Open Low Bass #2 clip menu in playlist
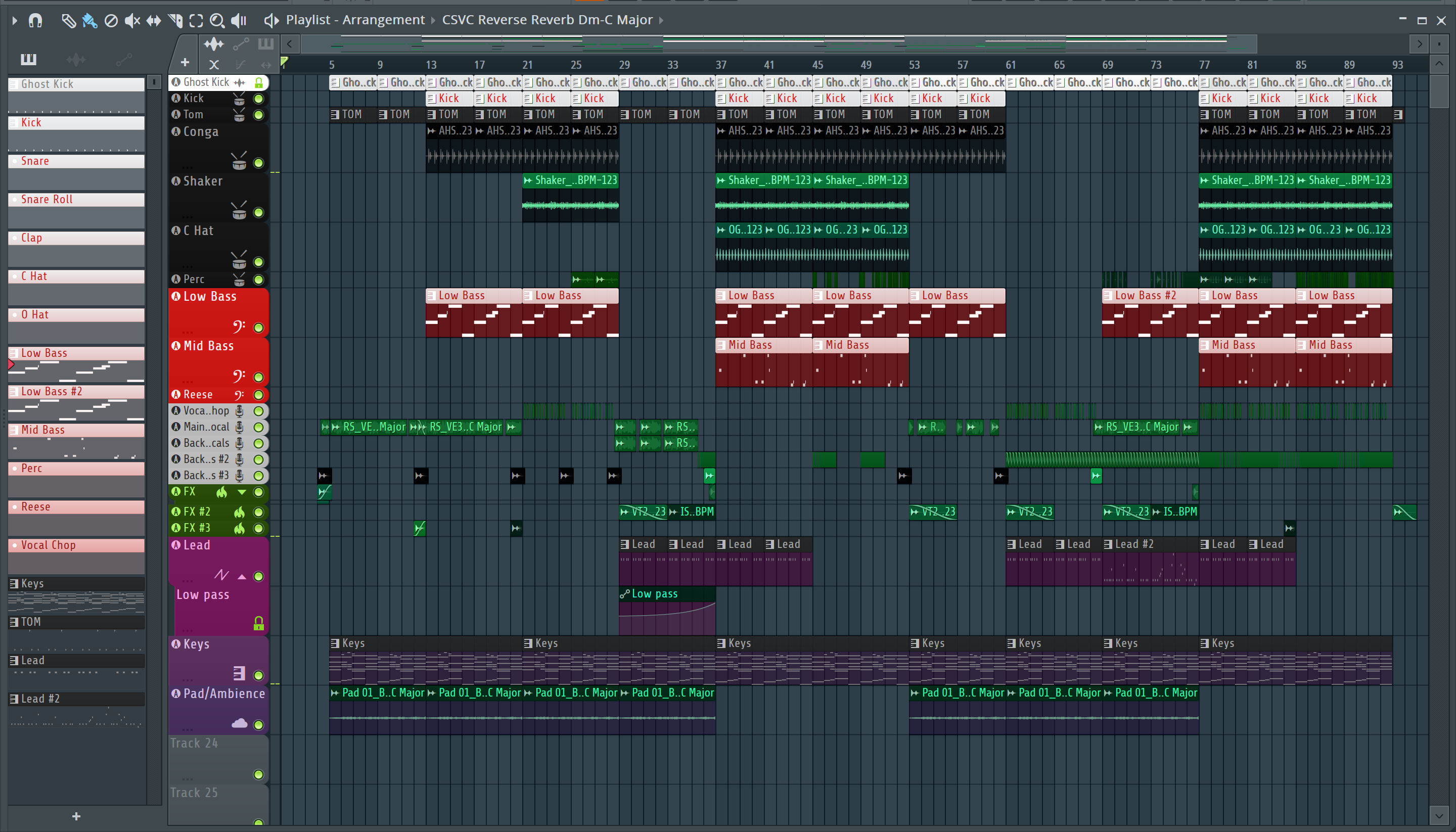Viewport: 1456px width, 832px height. pyautogui.click(x=1108, y=296)
